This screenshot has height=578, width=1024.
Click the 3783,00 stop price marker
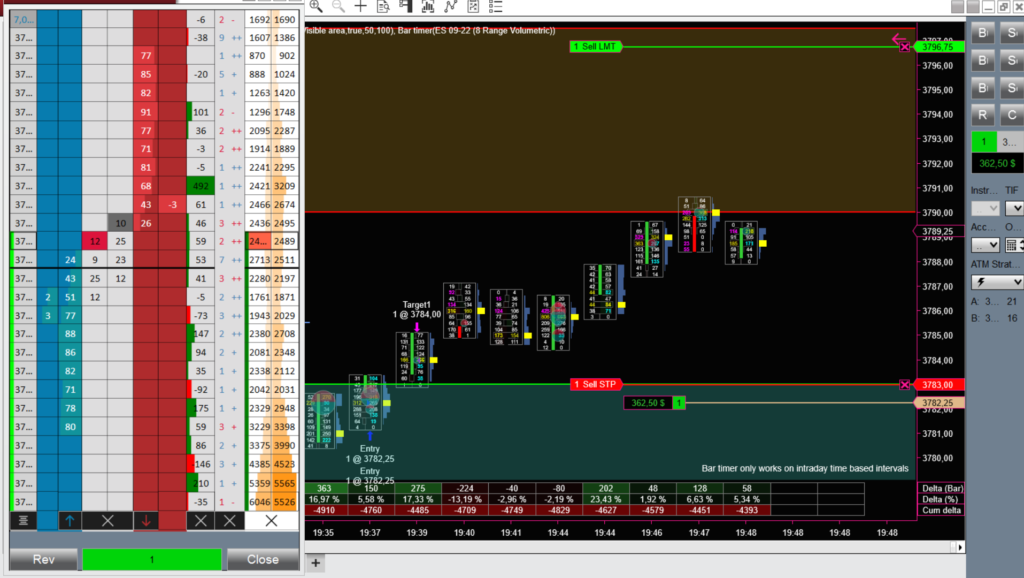939,385
